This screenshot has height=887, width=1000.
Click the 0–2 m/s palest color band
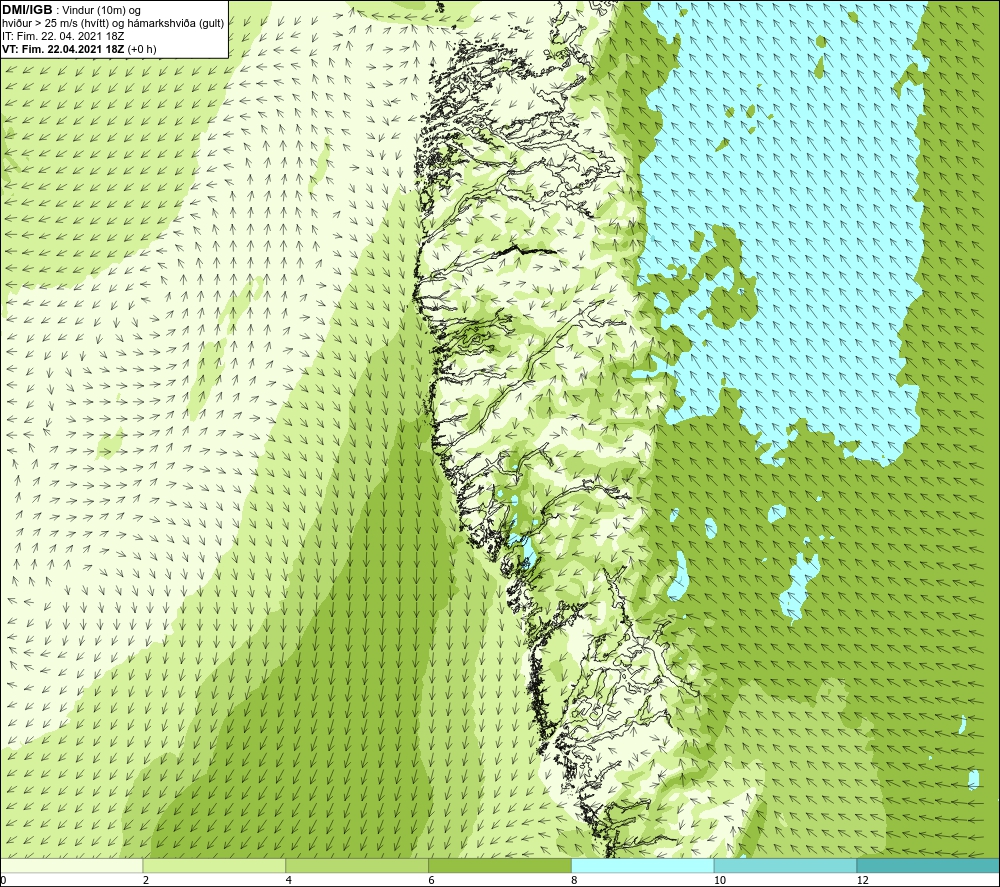click(71, 865)
